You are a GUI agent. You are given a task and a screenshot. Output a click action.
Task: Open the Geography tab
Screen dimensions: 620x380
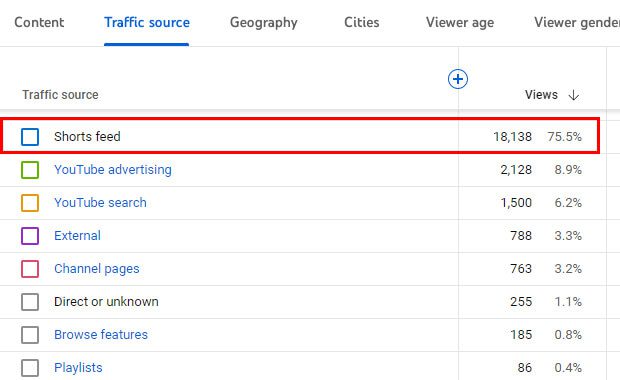point(264,23)
